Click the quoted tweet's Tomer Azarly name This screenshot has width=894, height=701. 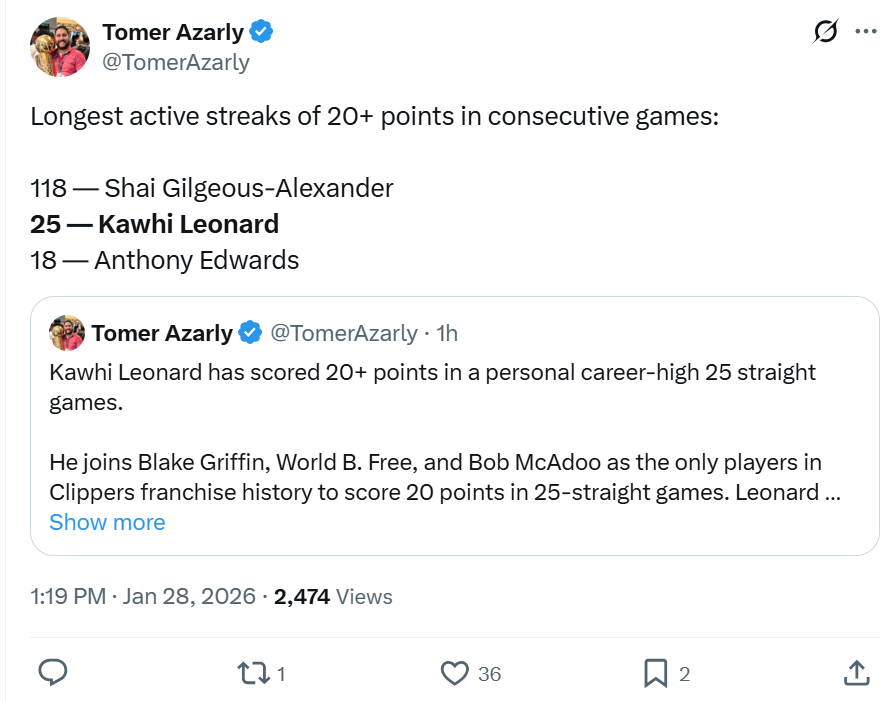pyautogui.click(x=162, y=333)
